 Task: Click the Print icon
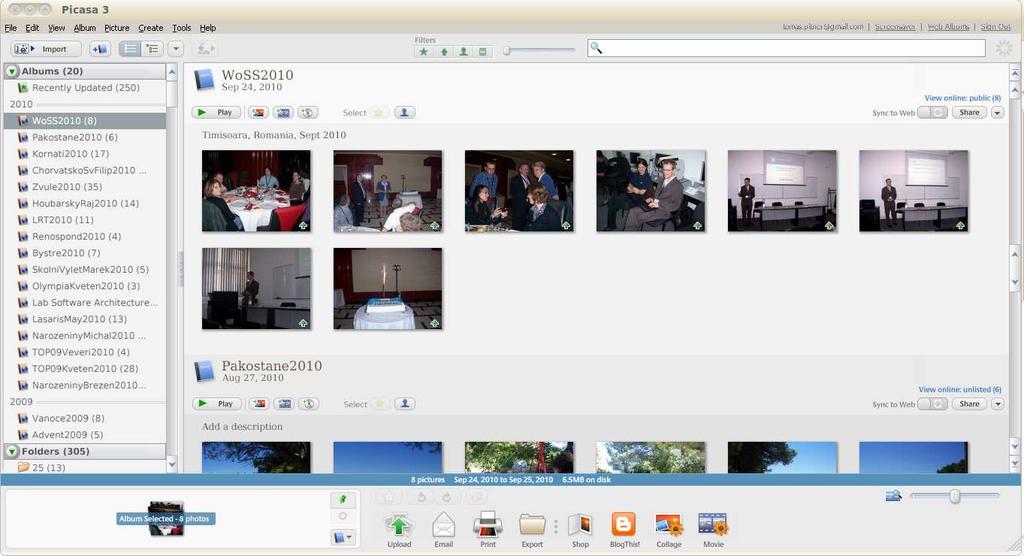point(488,526)
